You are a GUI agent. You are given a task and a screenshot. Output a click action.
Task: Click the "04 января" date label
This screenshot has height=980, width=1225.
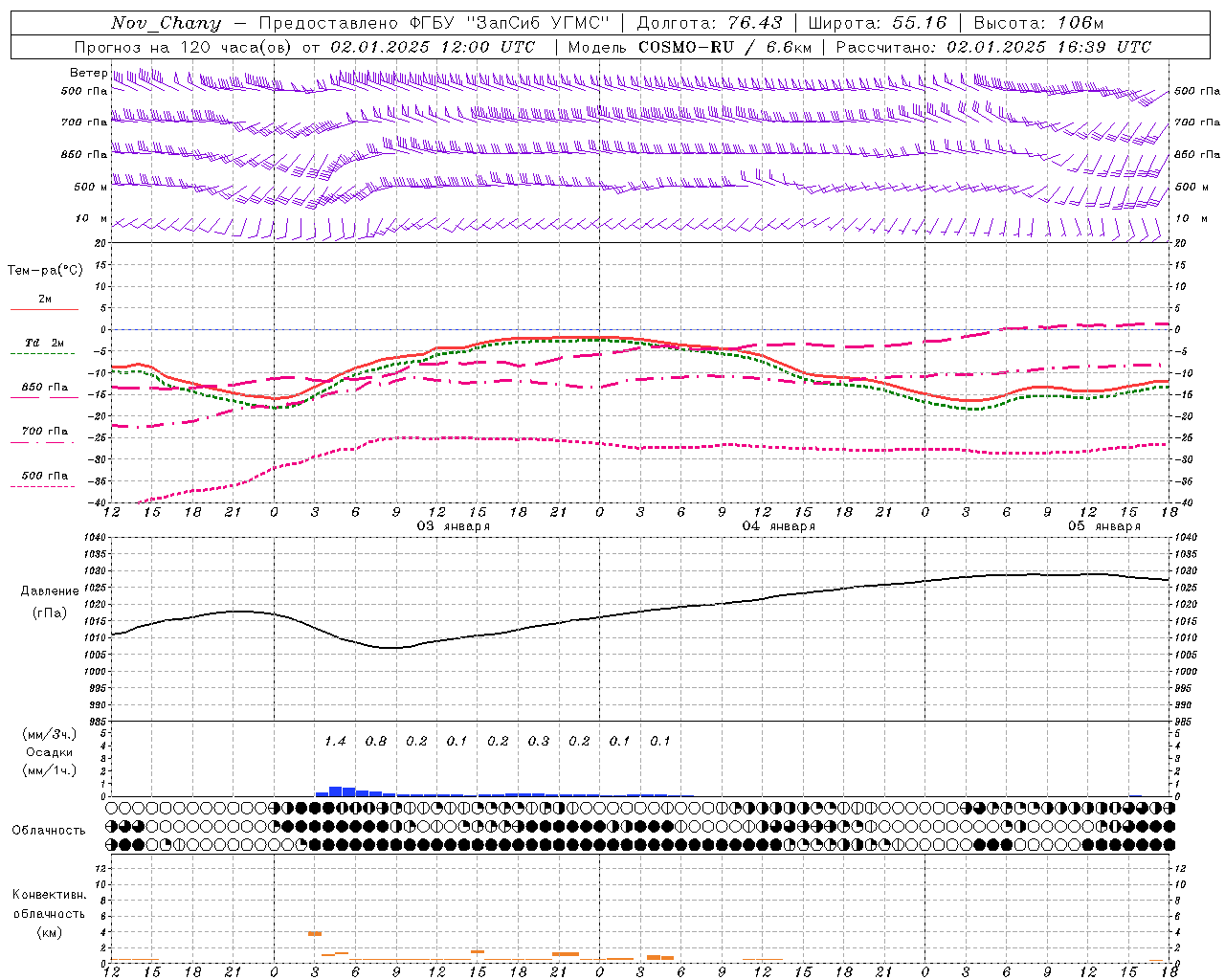pyautogui.click(x=779, y=526)
